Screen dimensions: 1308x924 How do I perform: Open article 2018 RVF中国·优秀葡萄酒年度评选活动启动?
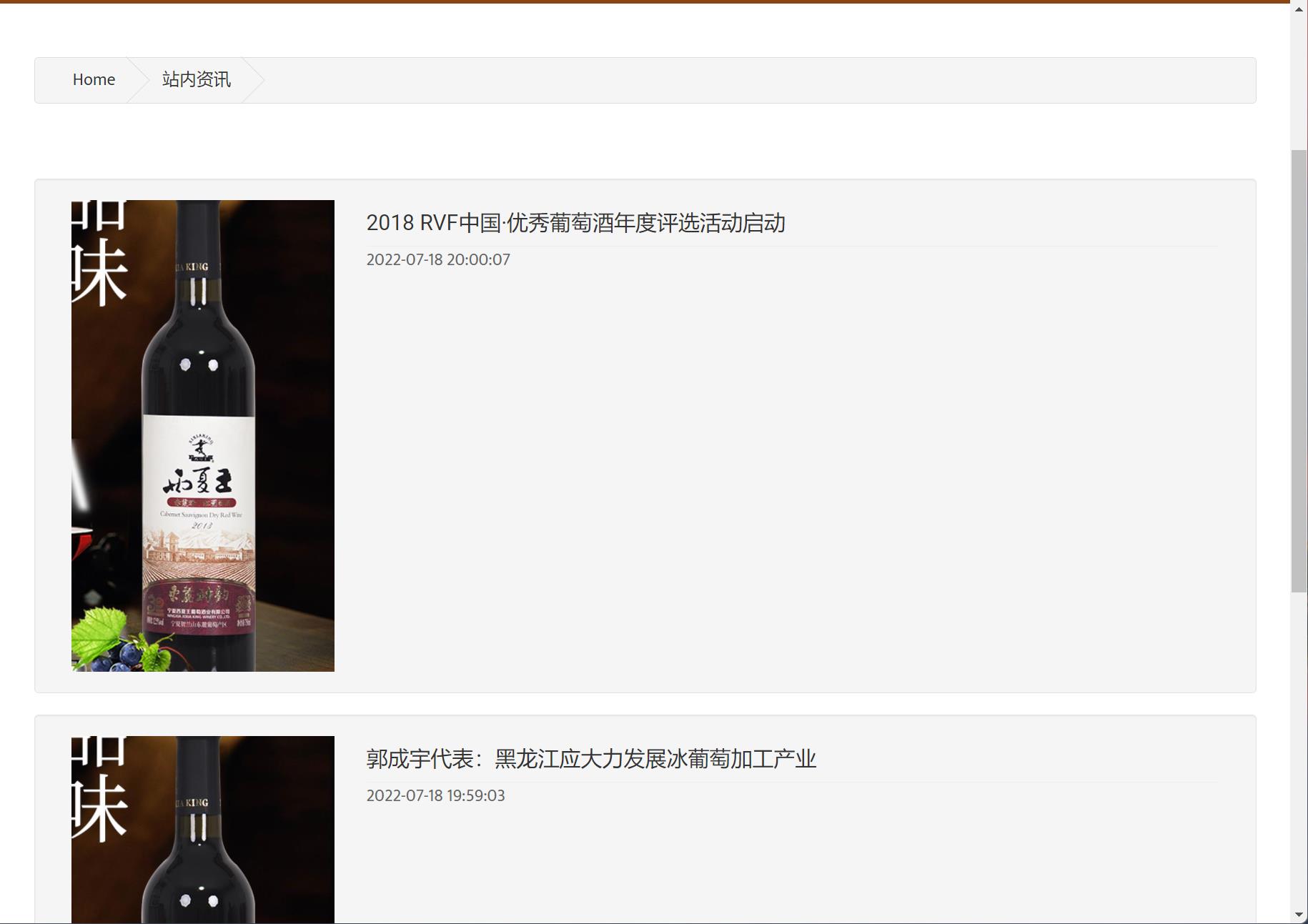pos(575,223)
